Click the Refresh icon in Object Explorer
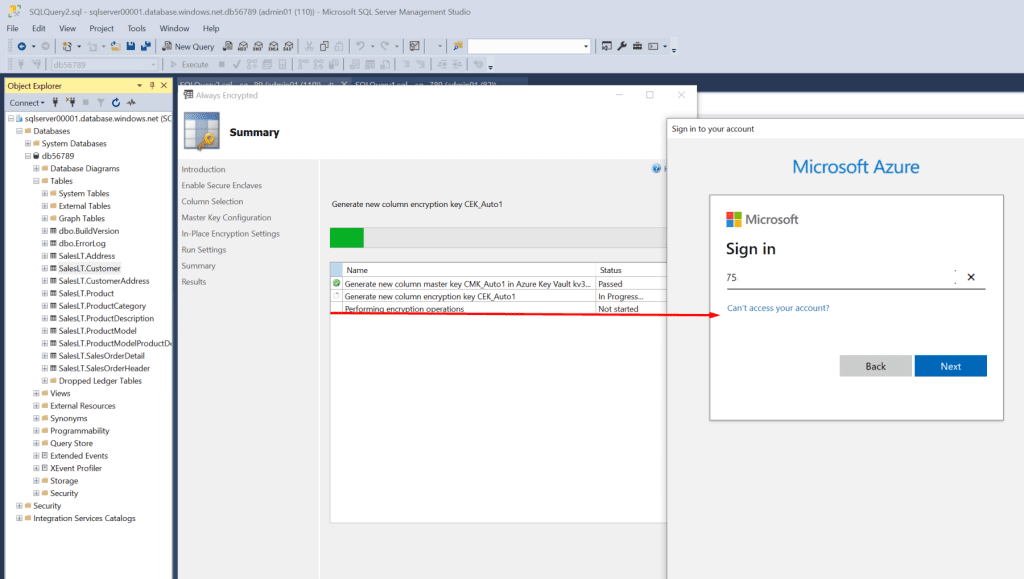This screenshot has height=579, width=1024. click(116, 102)
